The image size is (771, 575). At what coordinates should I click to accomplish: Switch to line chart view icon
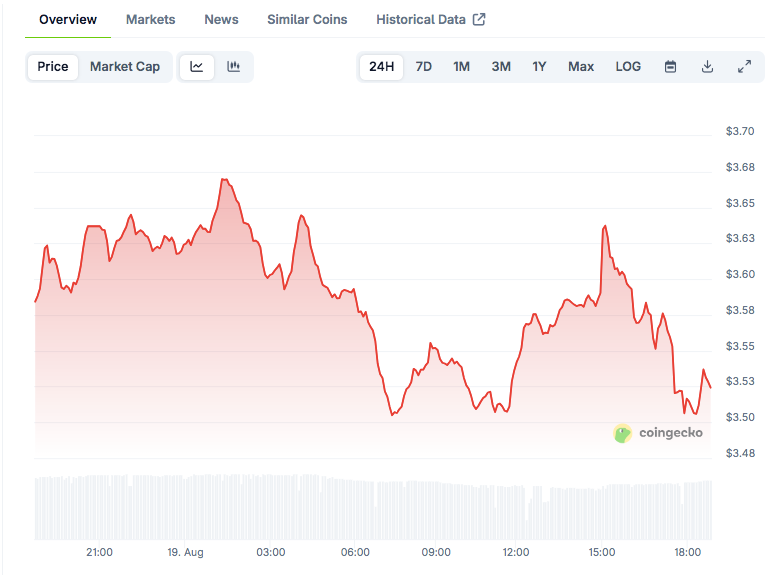(197, 67)
